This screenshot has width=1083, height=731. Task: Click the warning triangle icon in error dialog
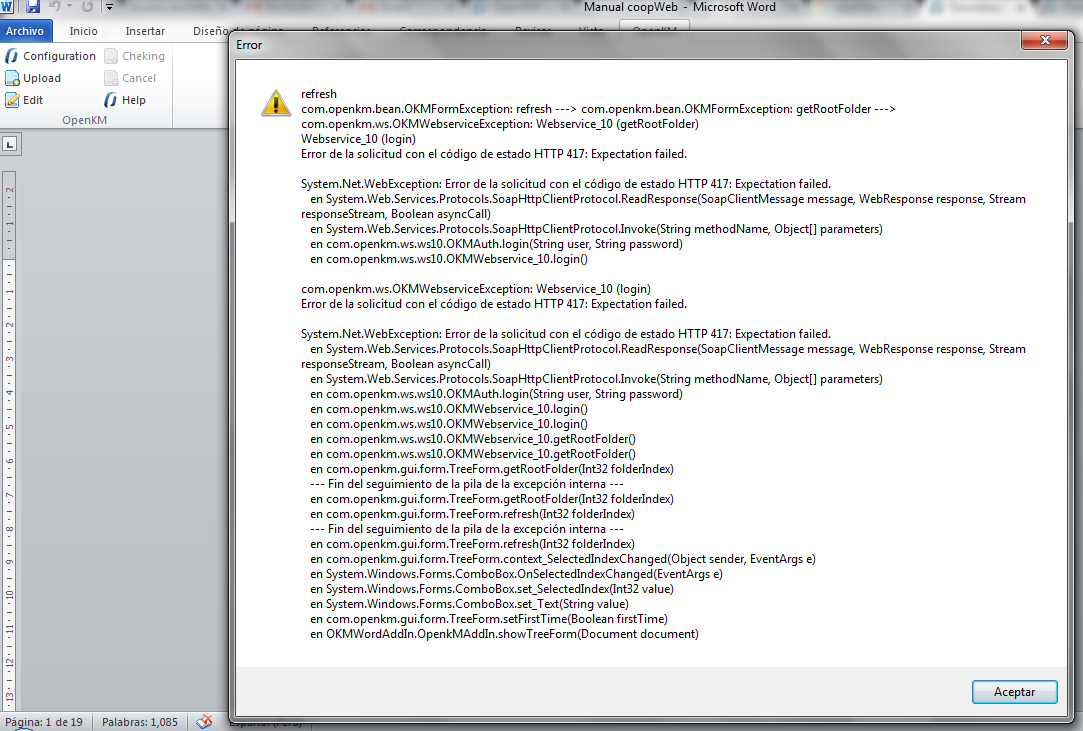pyautogui.click(x=275, y=103)
